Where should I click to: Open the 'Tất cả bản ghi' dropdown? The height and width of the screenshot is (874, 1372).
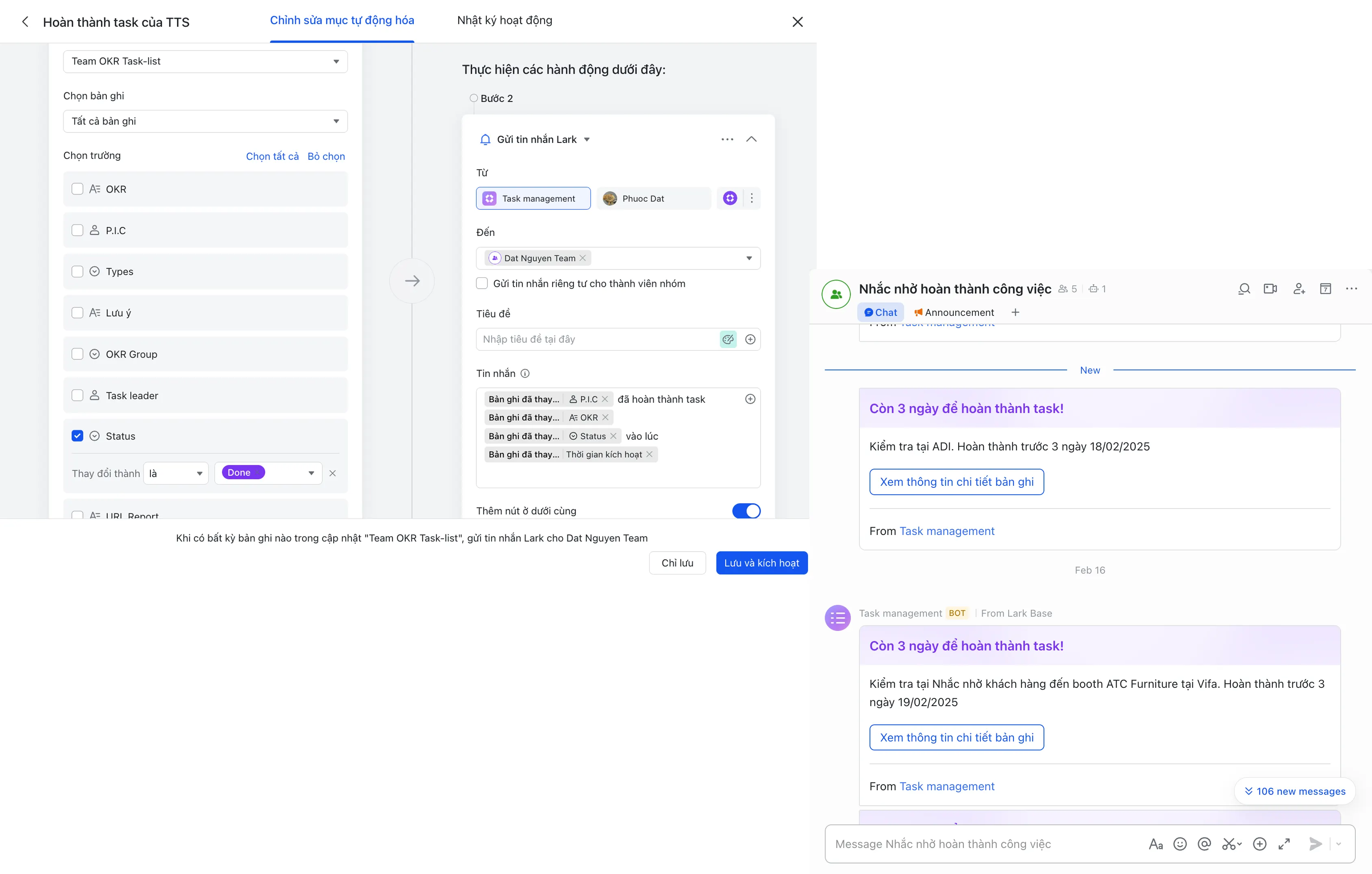tap(204, 121)
